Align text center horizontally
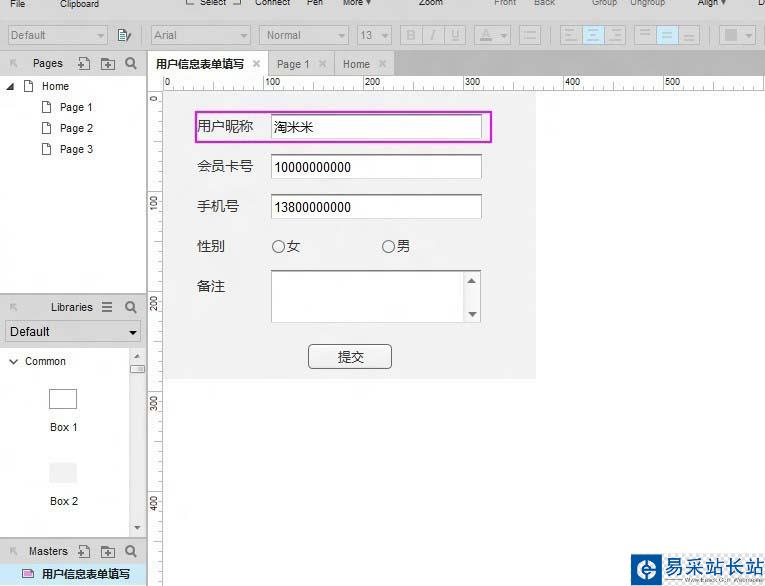 [x=593, y=35]
